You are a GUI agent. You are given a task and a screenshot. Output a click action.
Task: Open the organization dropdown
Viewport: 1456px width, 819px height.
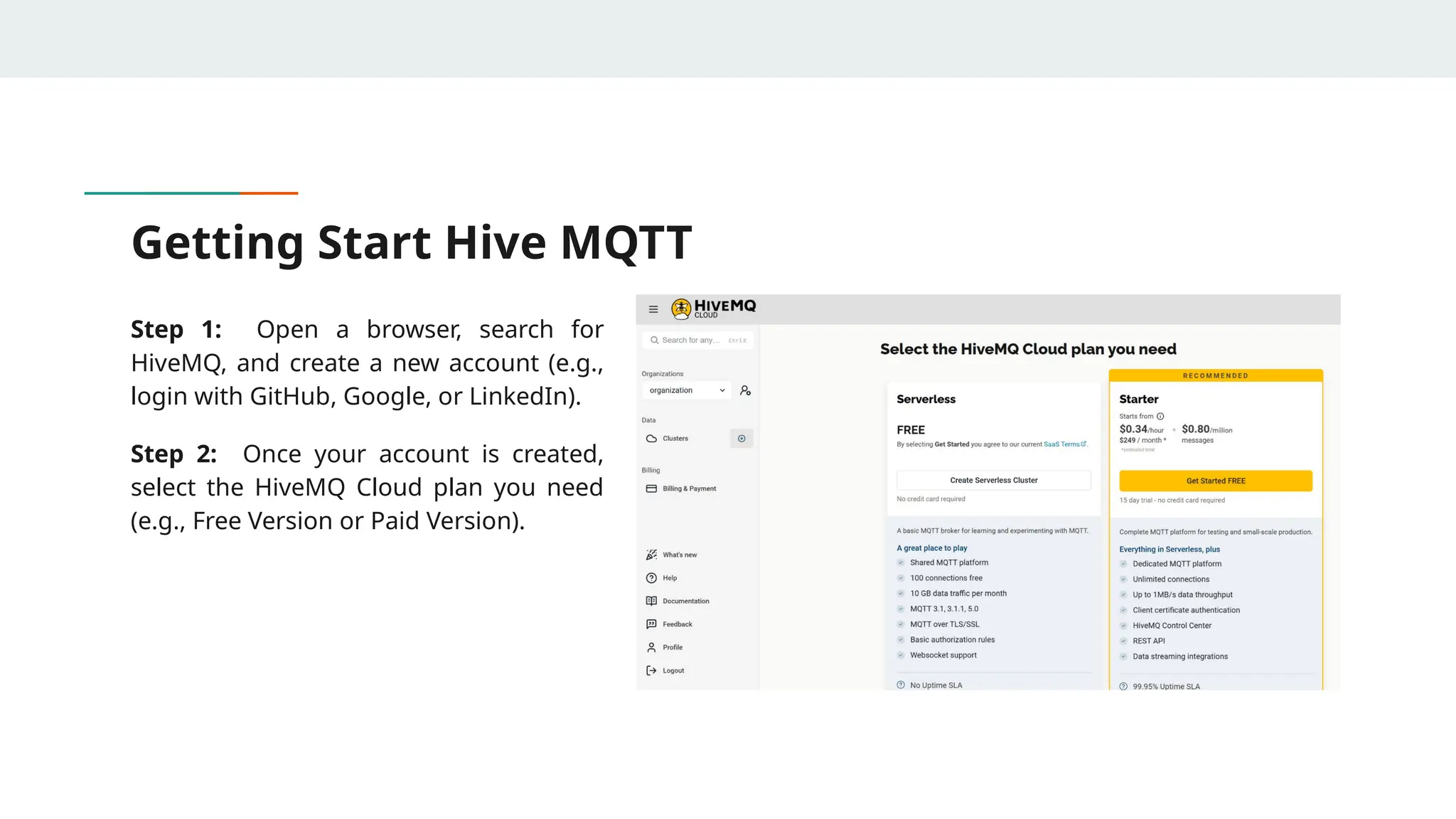(687, 390)
